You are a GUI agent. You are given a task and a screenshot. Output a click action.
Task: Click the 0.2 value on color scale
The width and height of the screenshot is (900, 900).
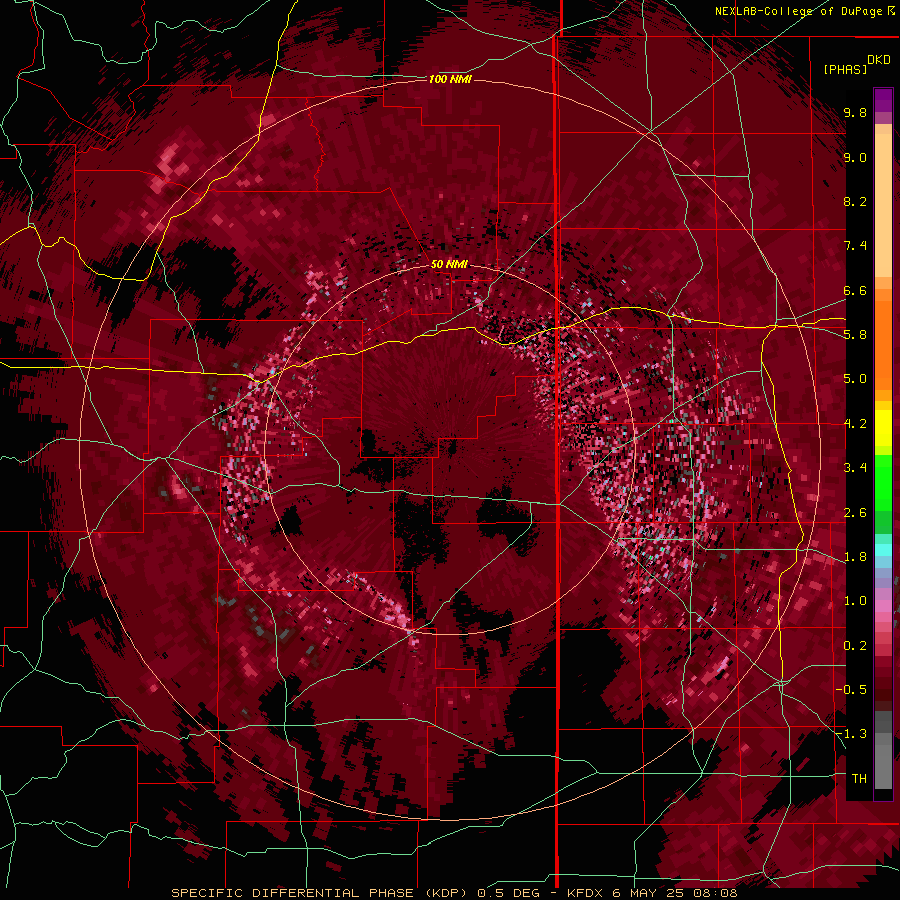point(855,646)
